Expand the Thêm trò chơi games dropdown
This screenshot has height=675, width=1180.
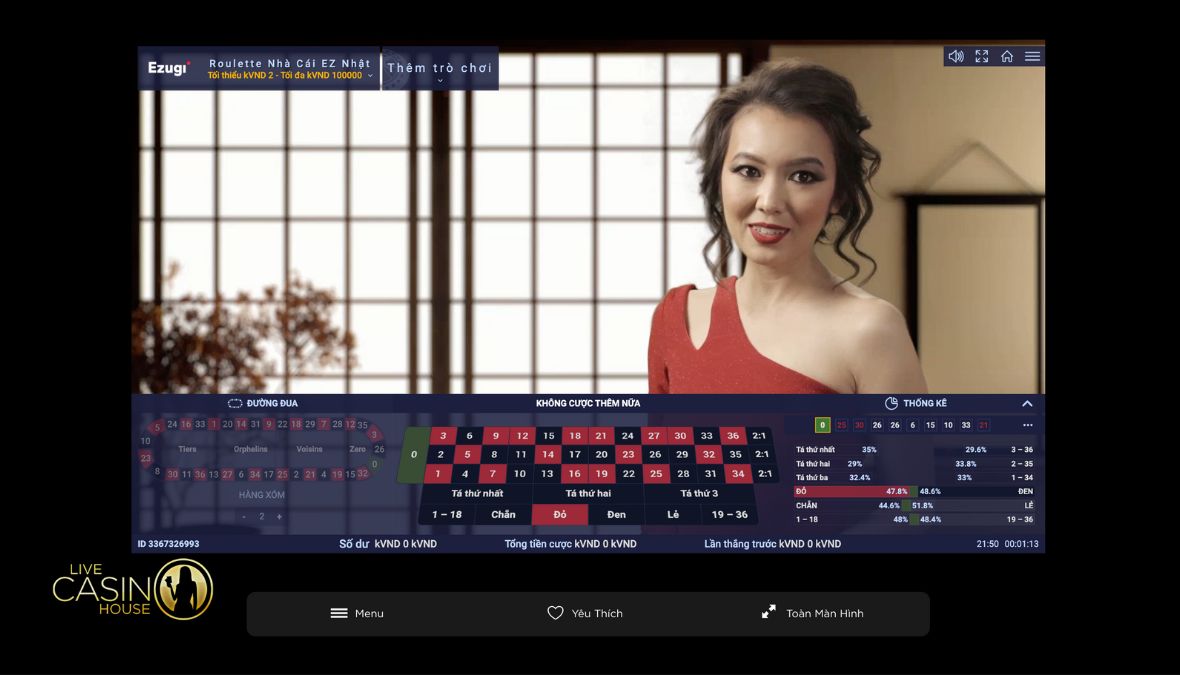tap(440, 81)
